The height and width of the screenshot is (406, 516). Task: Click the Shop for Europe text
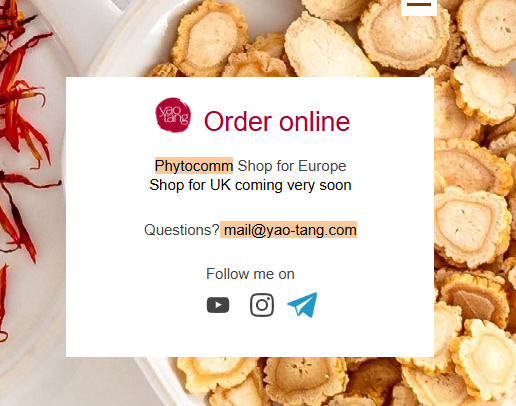coord(292,166)
